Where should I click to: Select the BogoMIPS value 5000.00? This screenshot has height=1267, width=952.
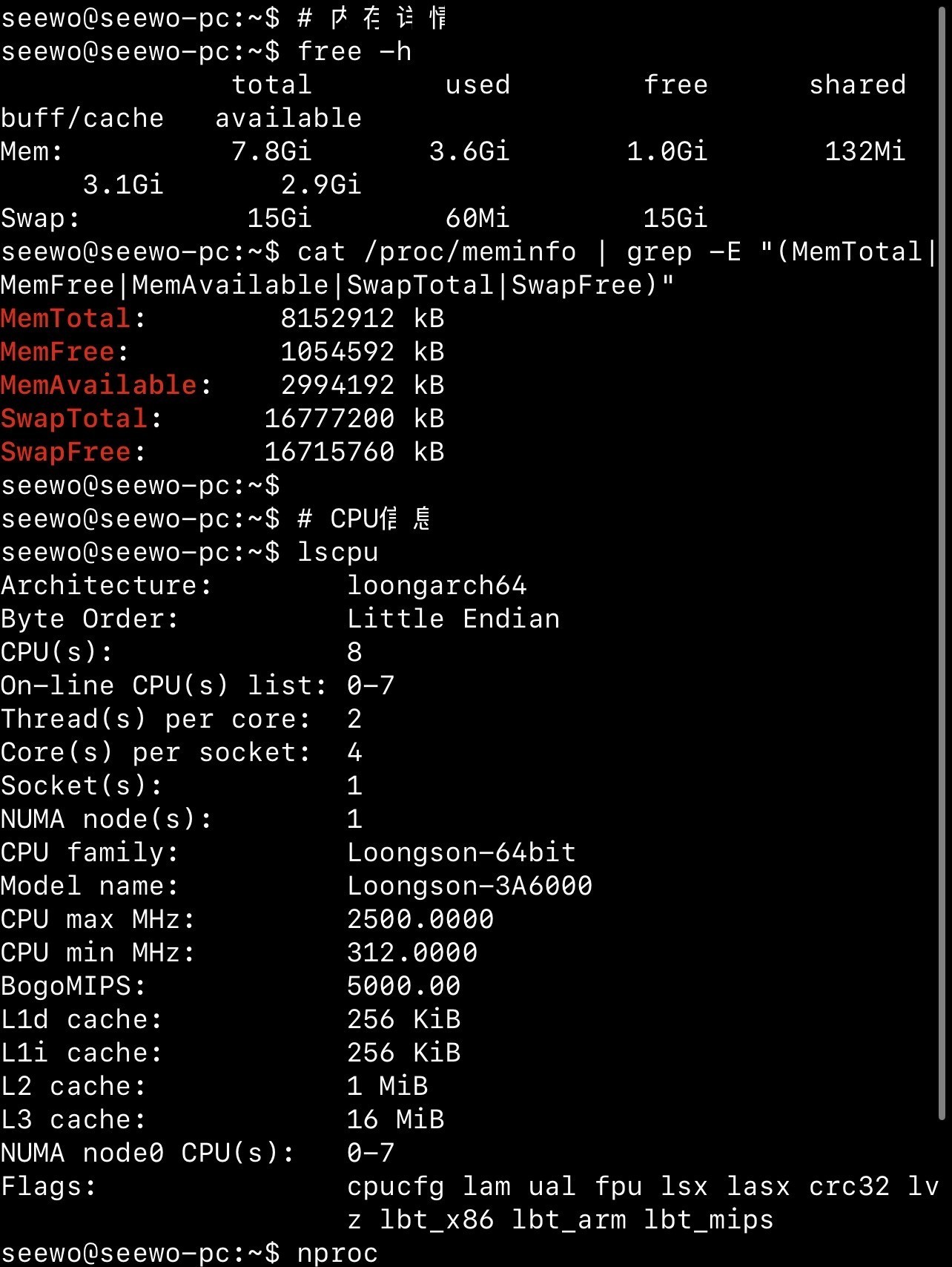click(403, 987)
